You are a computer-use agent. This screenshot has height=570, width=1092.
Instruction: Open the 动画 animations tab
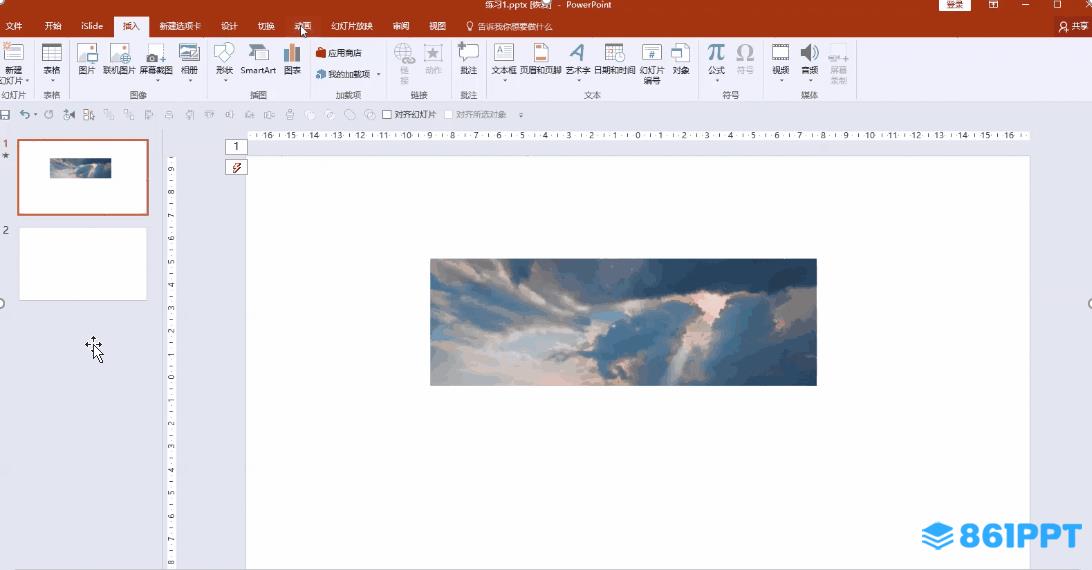(x=302, y=26)
